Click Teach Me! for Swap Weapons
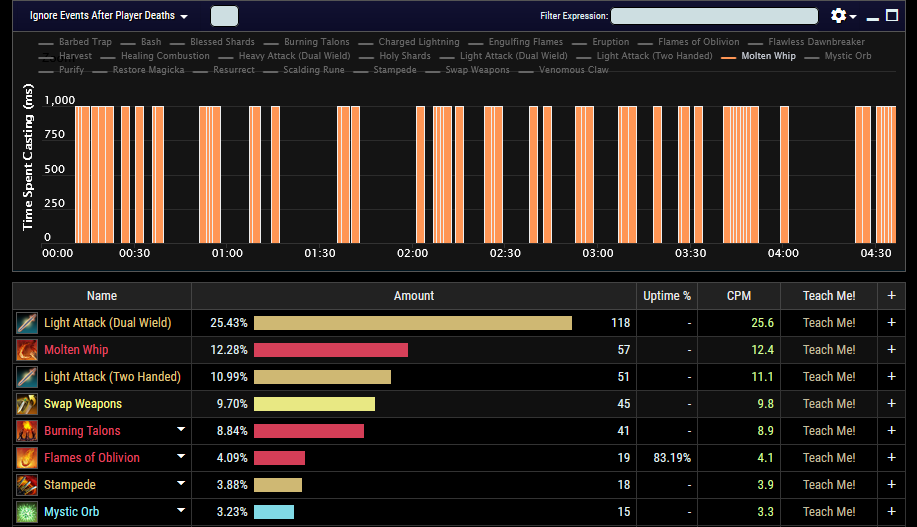This screenshot has width=917, height=527. [x=829, y=404]
